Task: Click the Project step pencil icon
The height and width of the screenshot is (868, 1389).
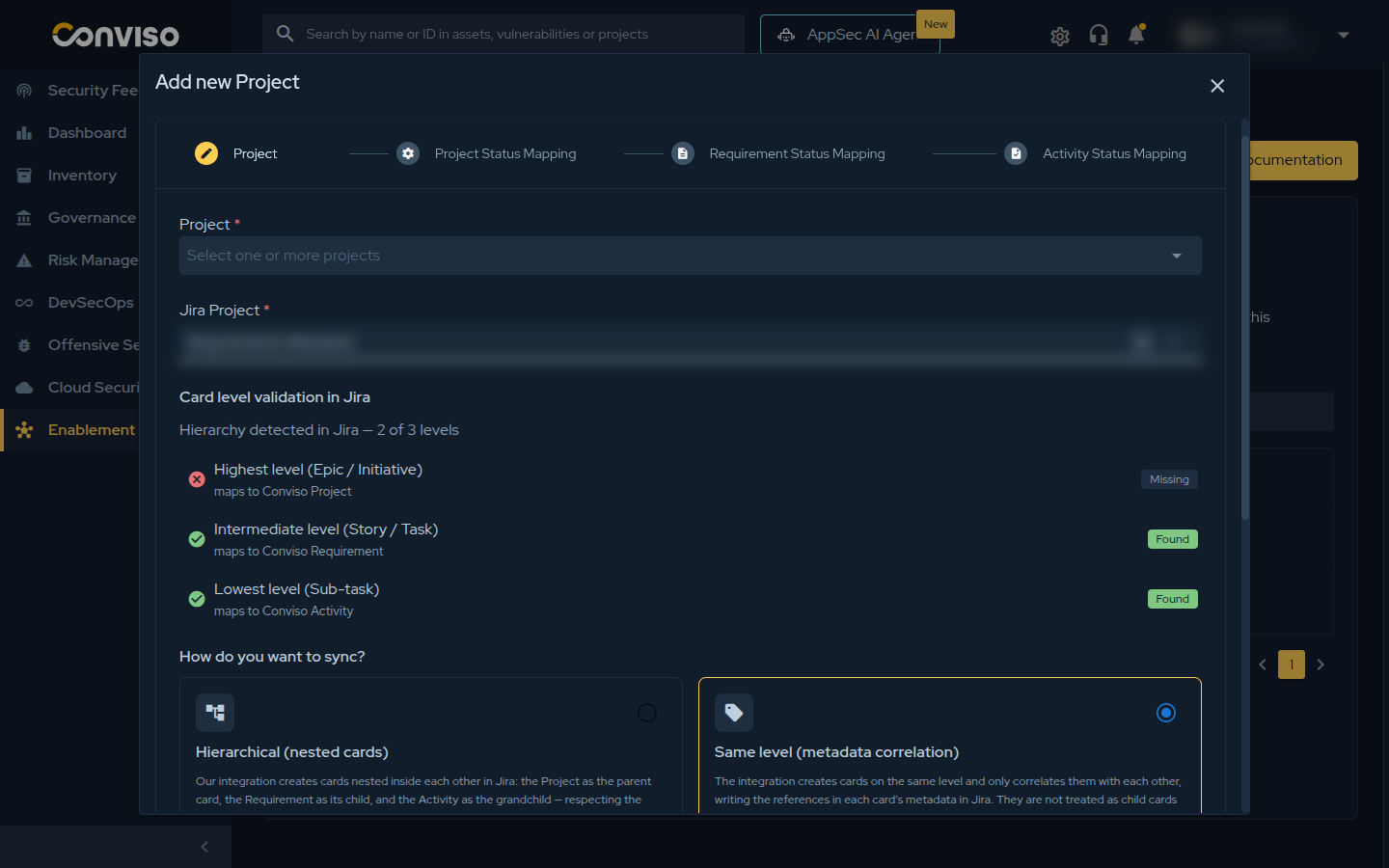Action: click(206, 153)
